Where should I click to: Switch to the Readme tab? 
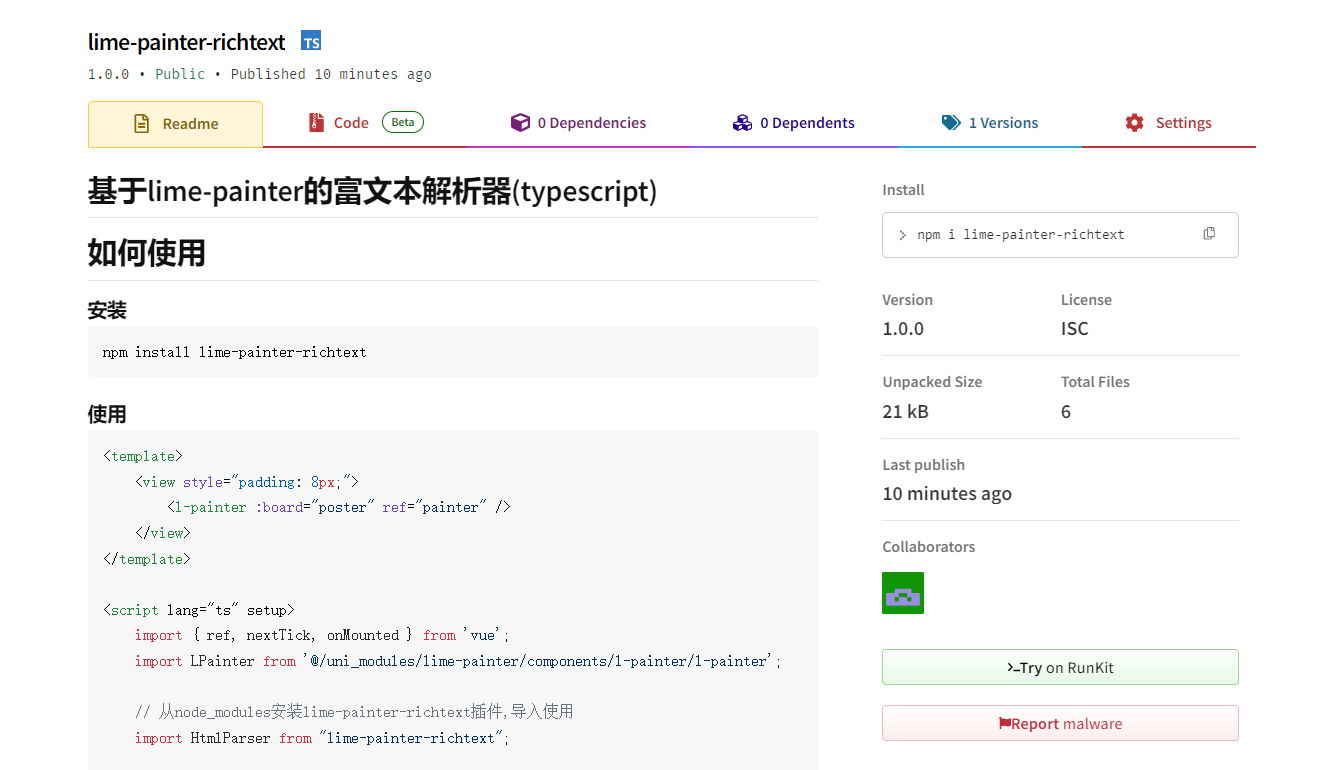(x=175, y=124)
